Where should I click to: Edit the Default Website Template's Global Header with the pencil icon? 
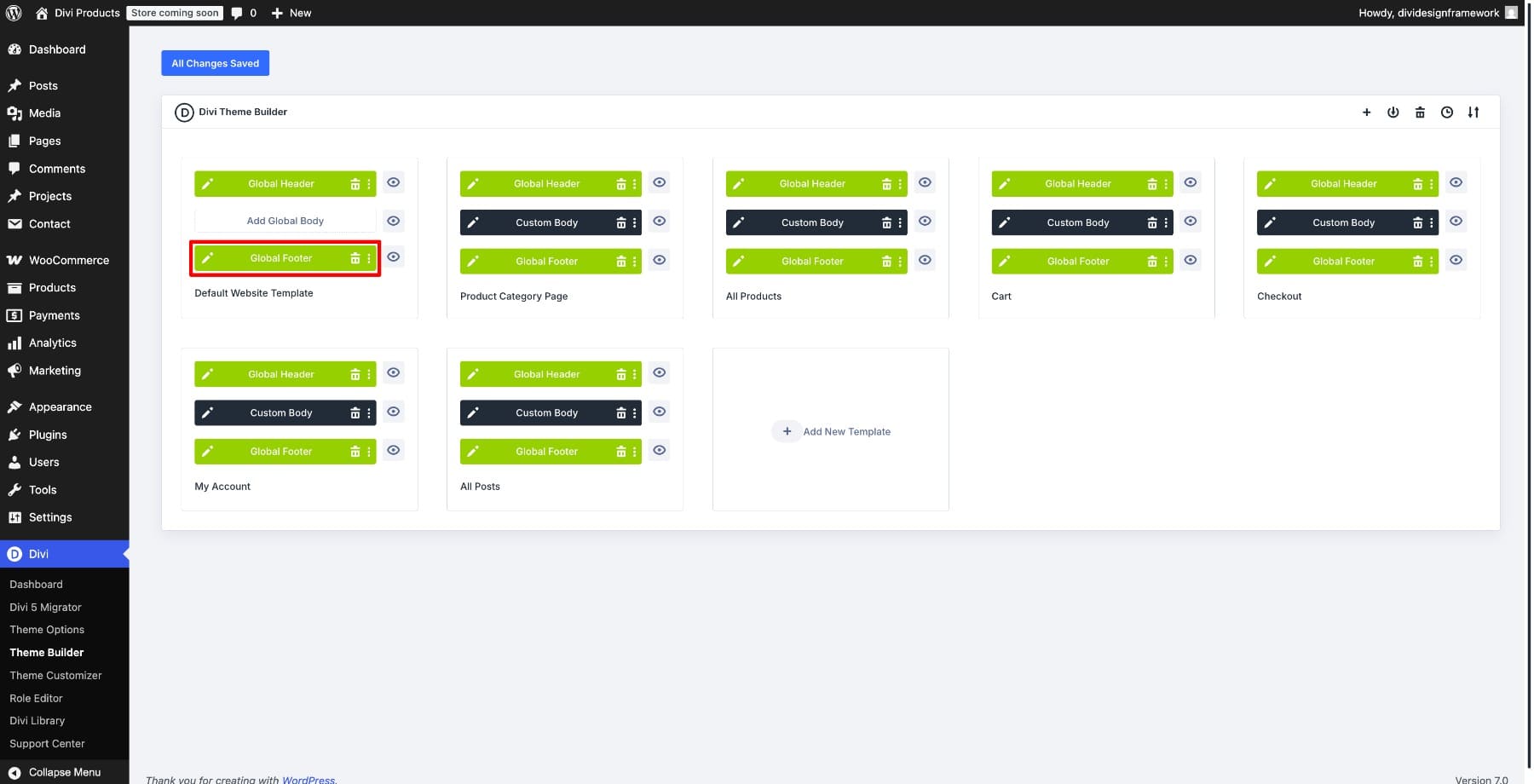tap(207, 184)
